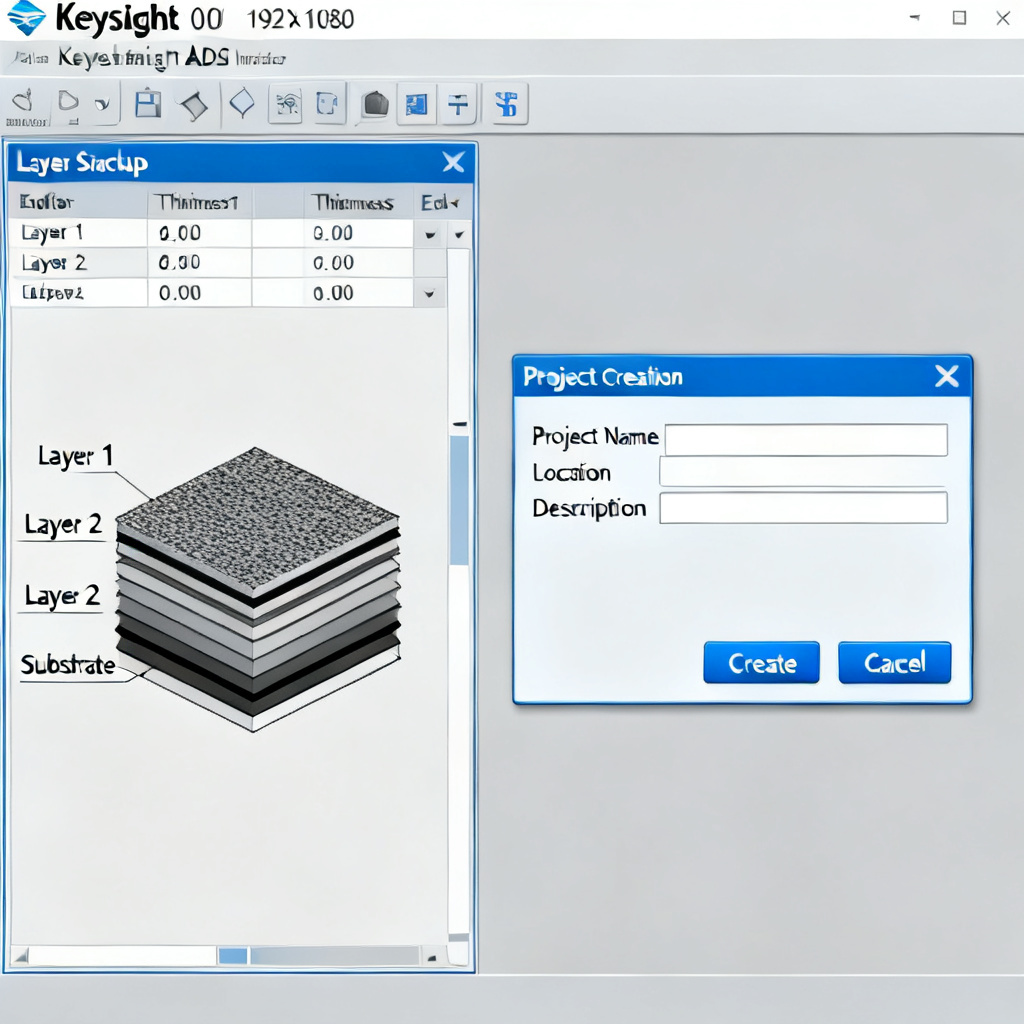Click the Create button
1024x1024 pixels.
pyautogui.click(x=761, y=663)
